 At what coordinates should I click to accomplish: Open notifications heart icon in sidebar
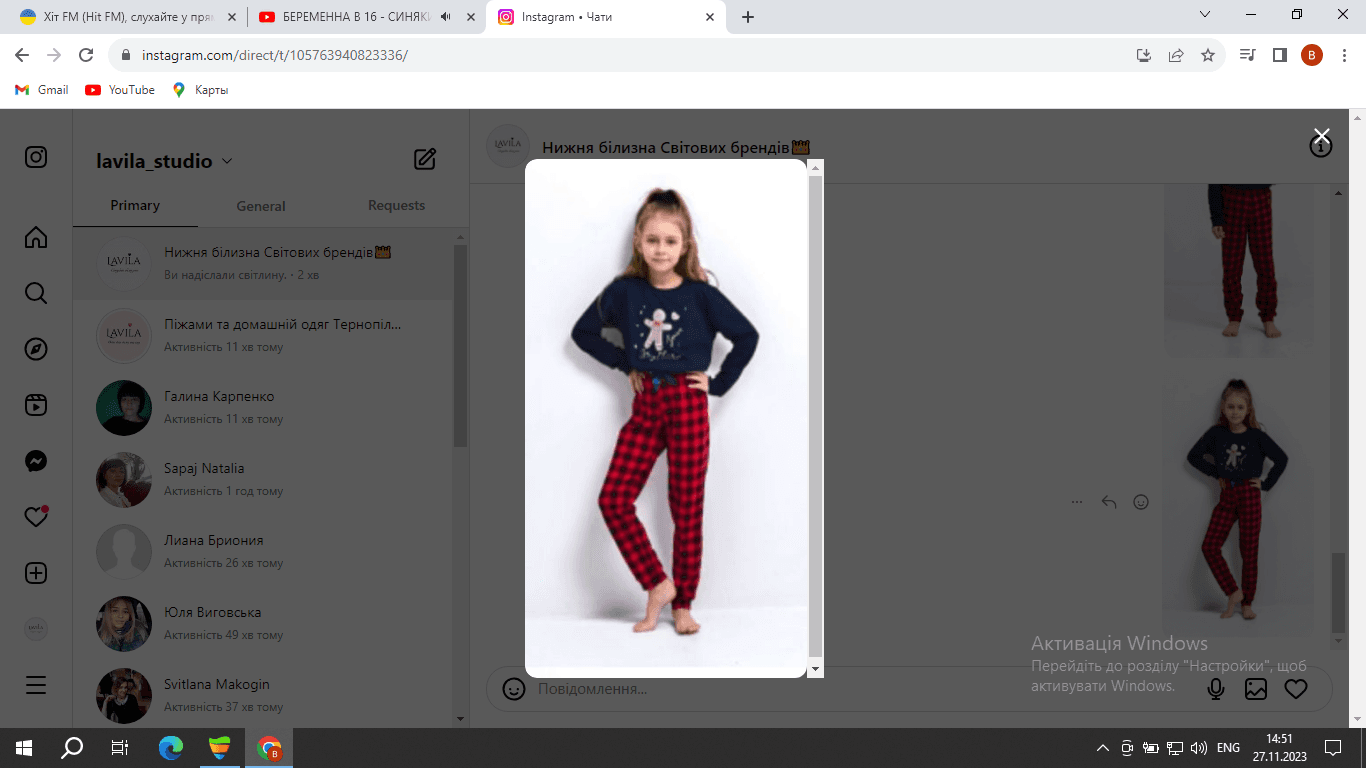(x=36, y=517)
